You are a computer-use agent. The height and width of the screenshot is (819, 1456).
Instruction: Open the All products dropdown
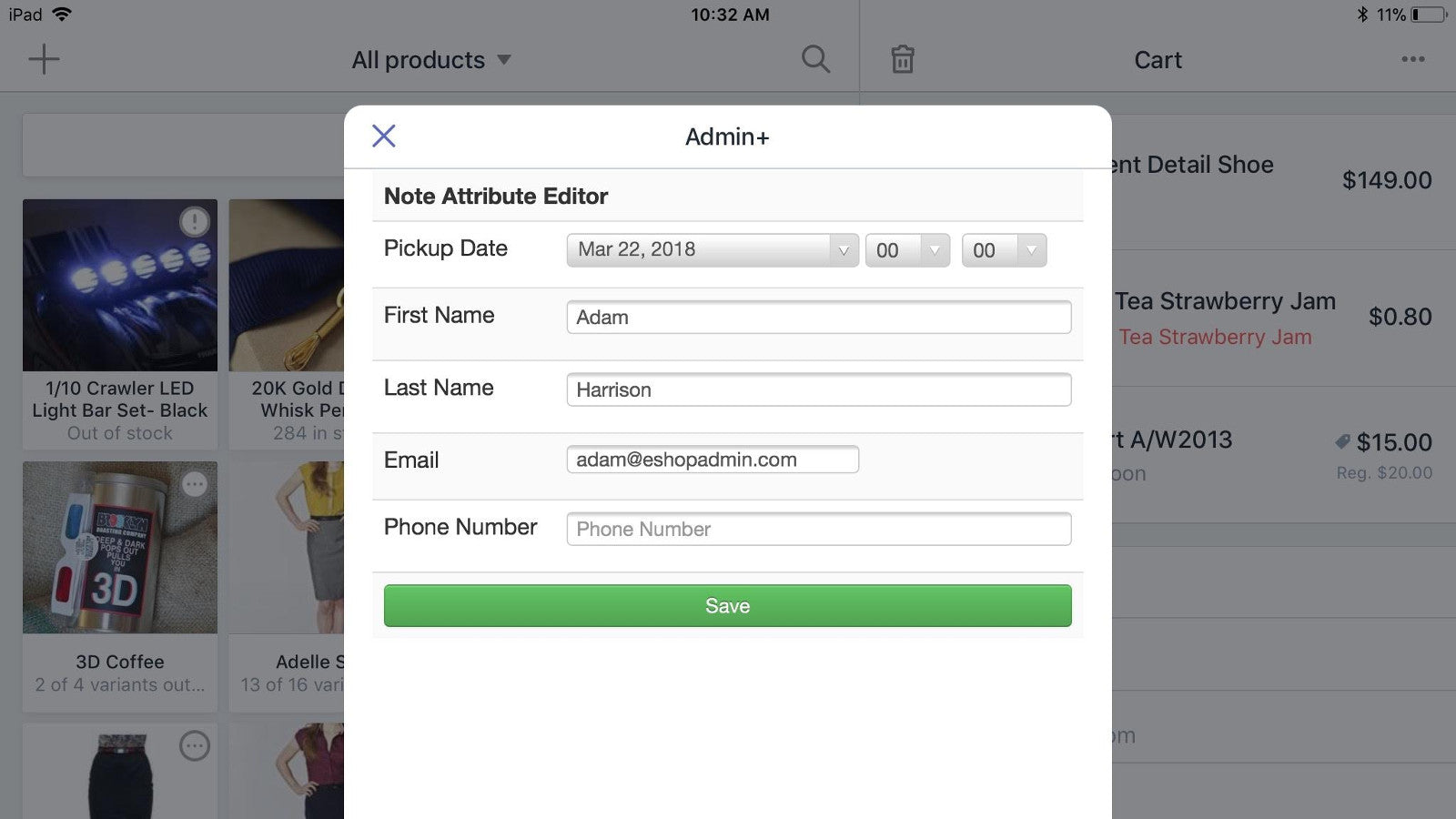(x=432, y=59)
